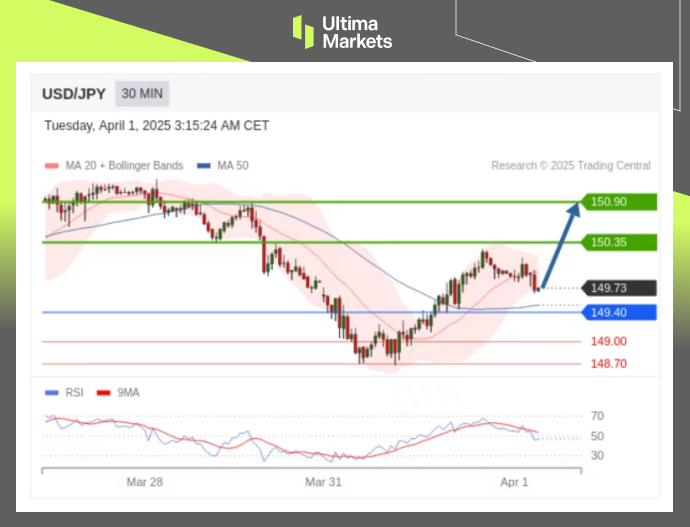Click the Ultima Markets brand name text

pos(356,32)
